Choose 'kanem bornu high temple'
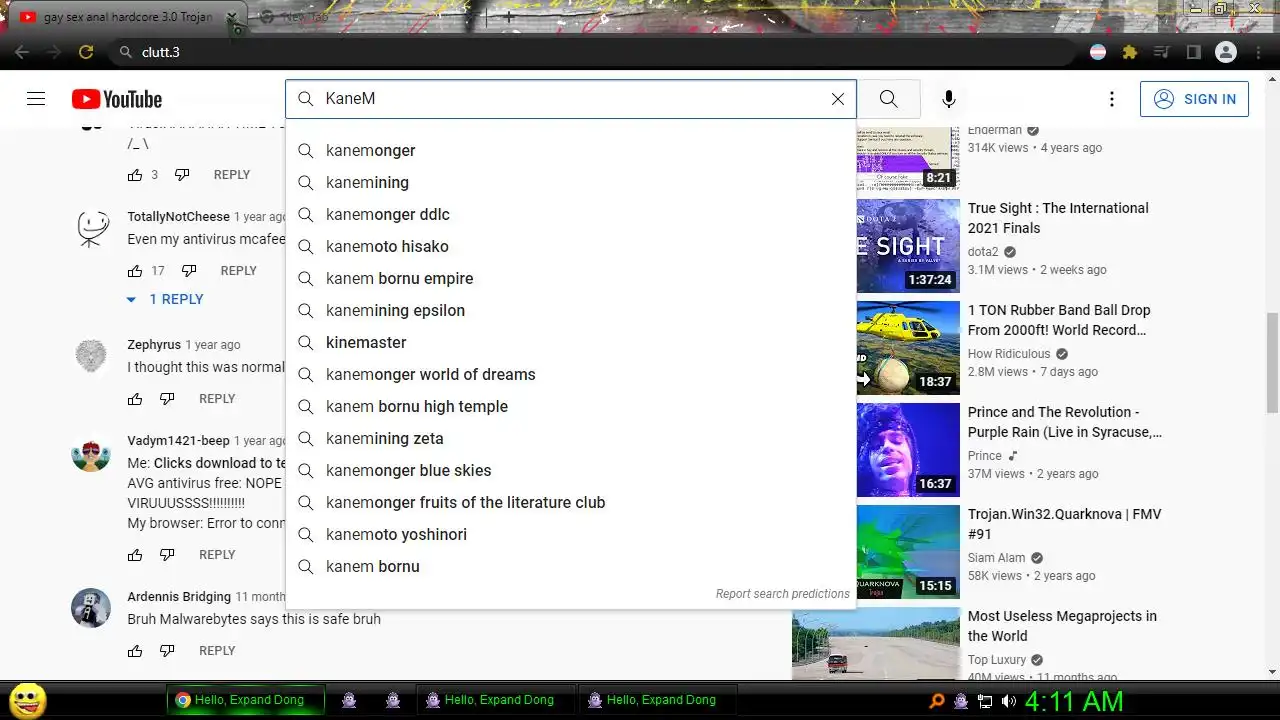This screenshot has height=720, width=1280. (570, 406)
